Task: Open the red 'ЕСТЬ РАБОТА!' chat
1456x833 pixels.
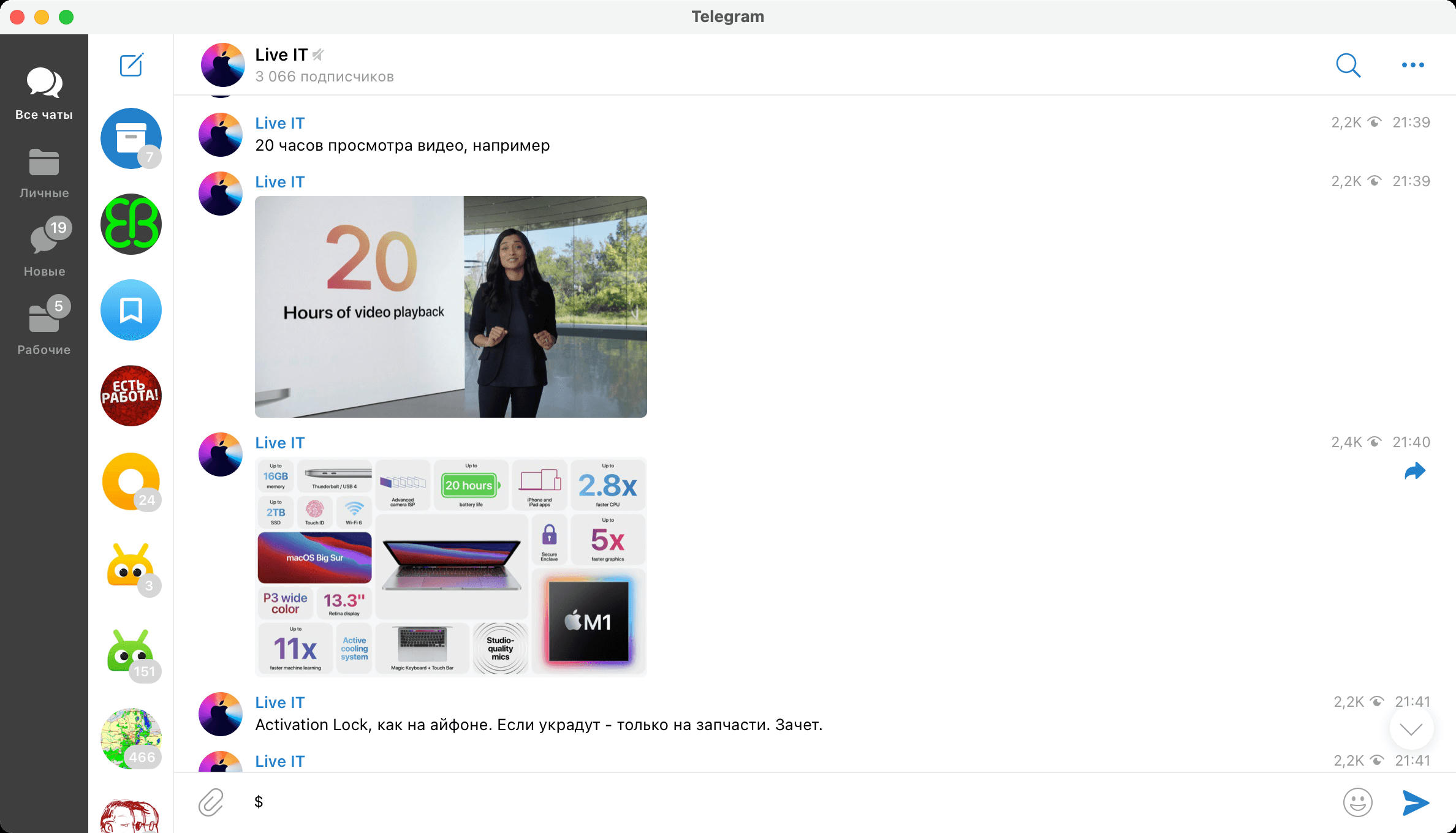Action: pyautogui.click(x=131, y=396)
